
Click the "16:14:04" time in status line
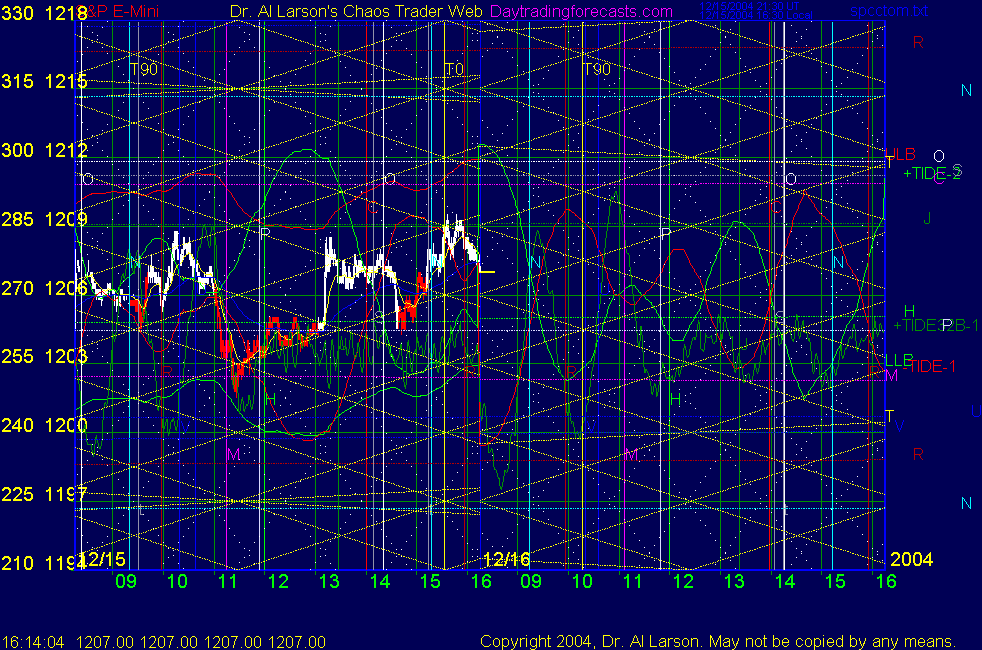(33, 642)
